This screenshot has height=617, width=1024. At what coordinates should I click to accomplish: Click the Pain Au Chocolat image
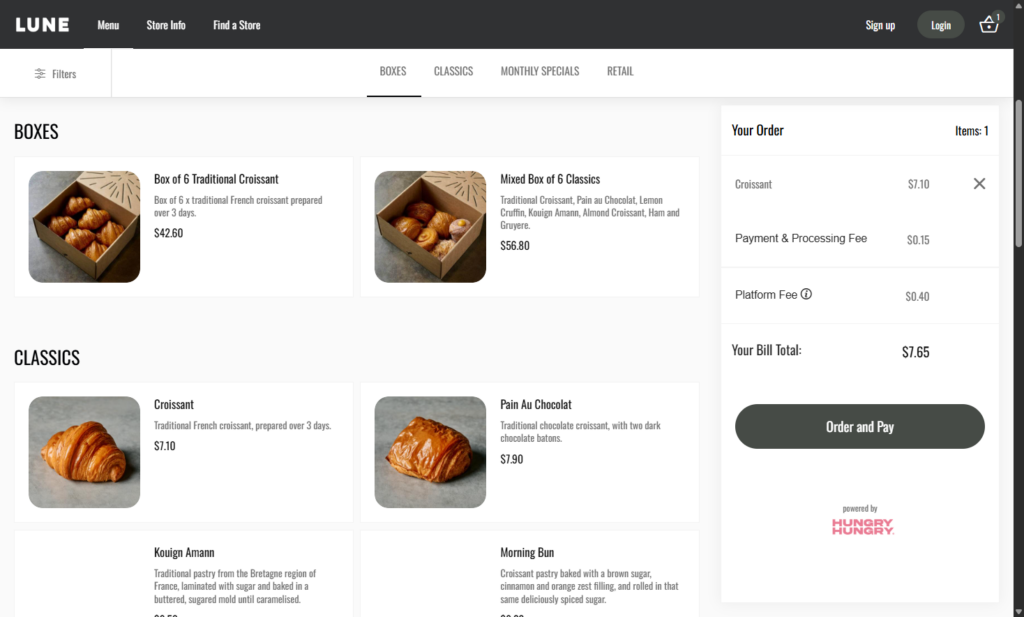(x=430, y=452)
